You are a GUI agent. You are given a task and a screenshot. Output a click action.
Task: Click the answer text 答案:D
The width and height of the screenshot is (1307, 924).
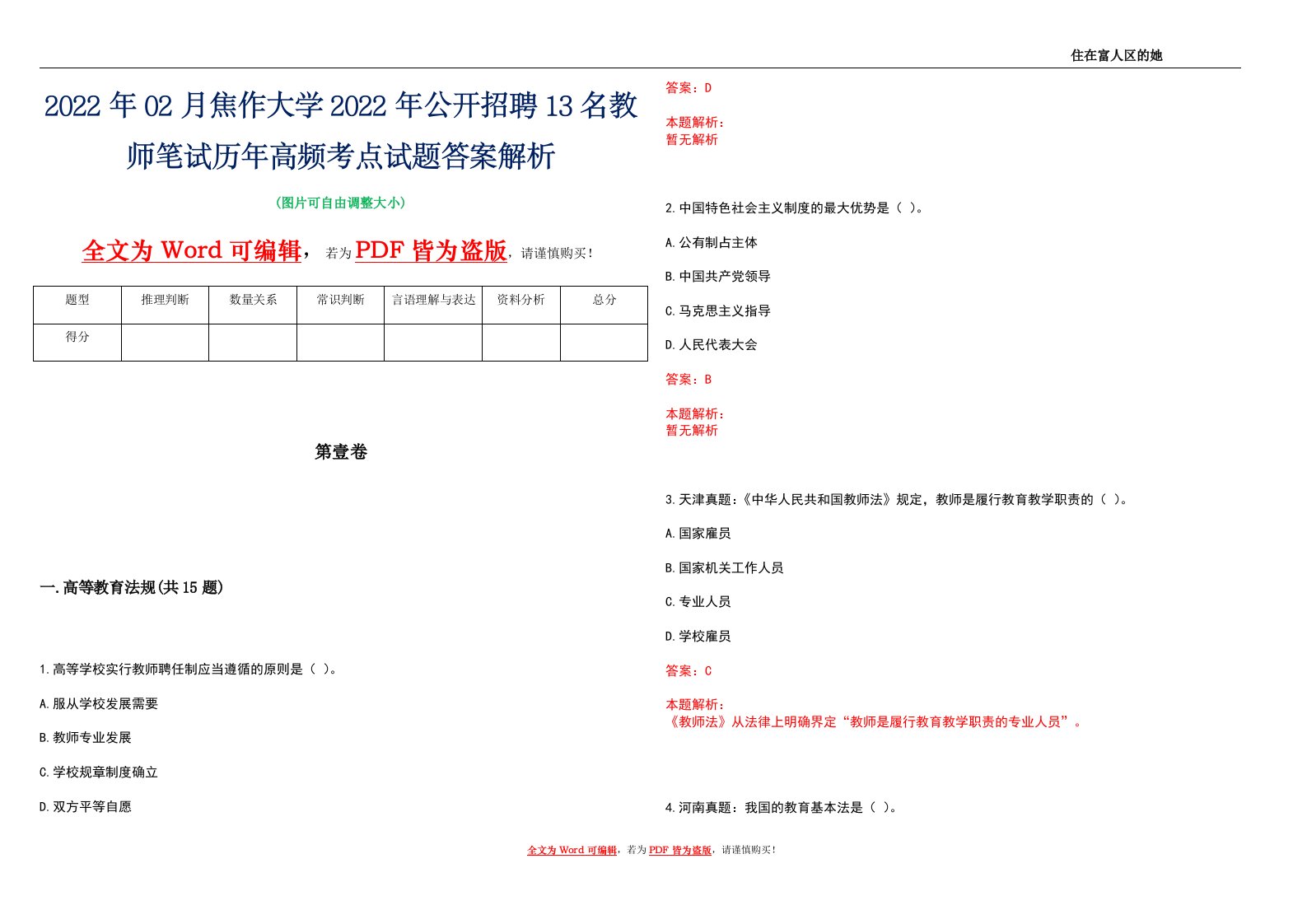click(x=689, y=88)
